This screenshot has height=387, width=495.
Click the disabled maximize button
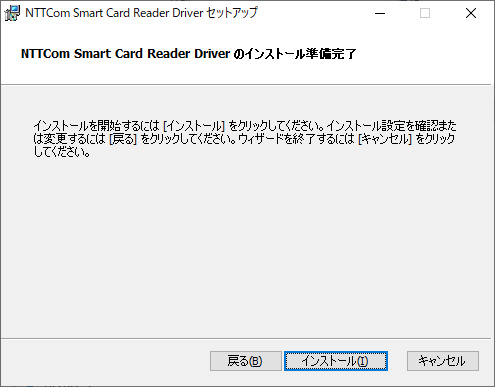tap(425, 13)
